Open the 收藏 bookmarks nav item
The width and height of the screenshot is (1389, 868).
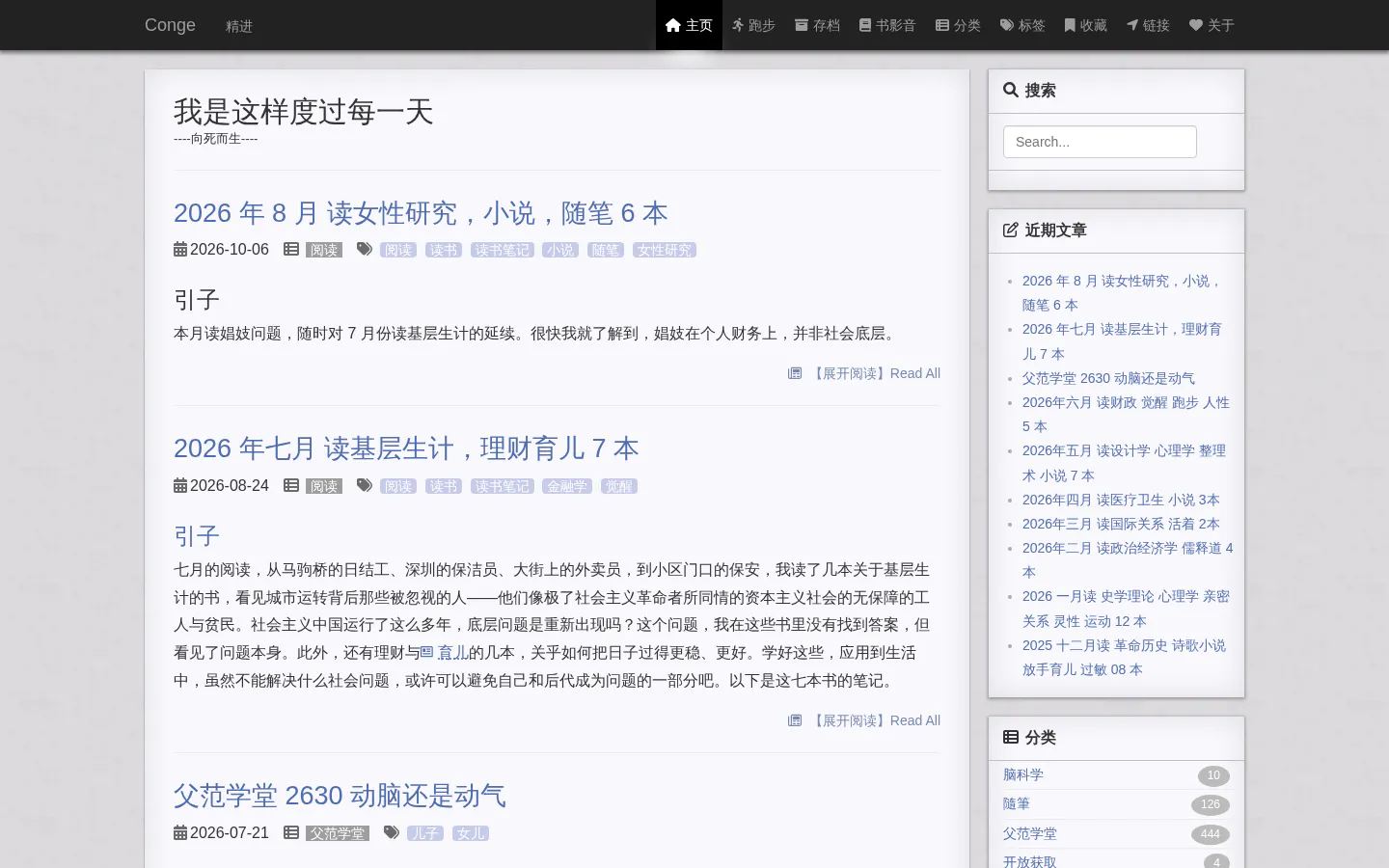coord(1085,25)
